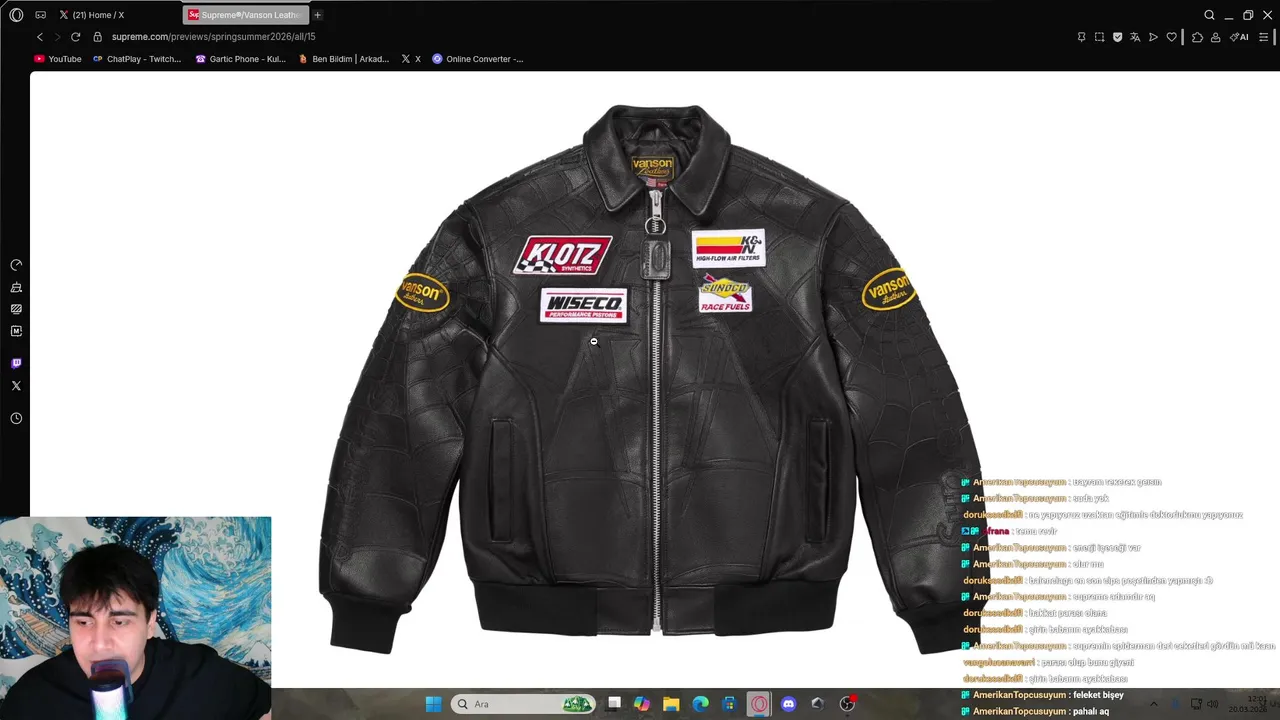Open the Ben Bildim bookmark
This screenshot has height=720, width=1280.
point(344,59)
